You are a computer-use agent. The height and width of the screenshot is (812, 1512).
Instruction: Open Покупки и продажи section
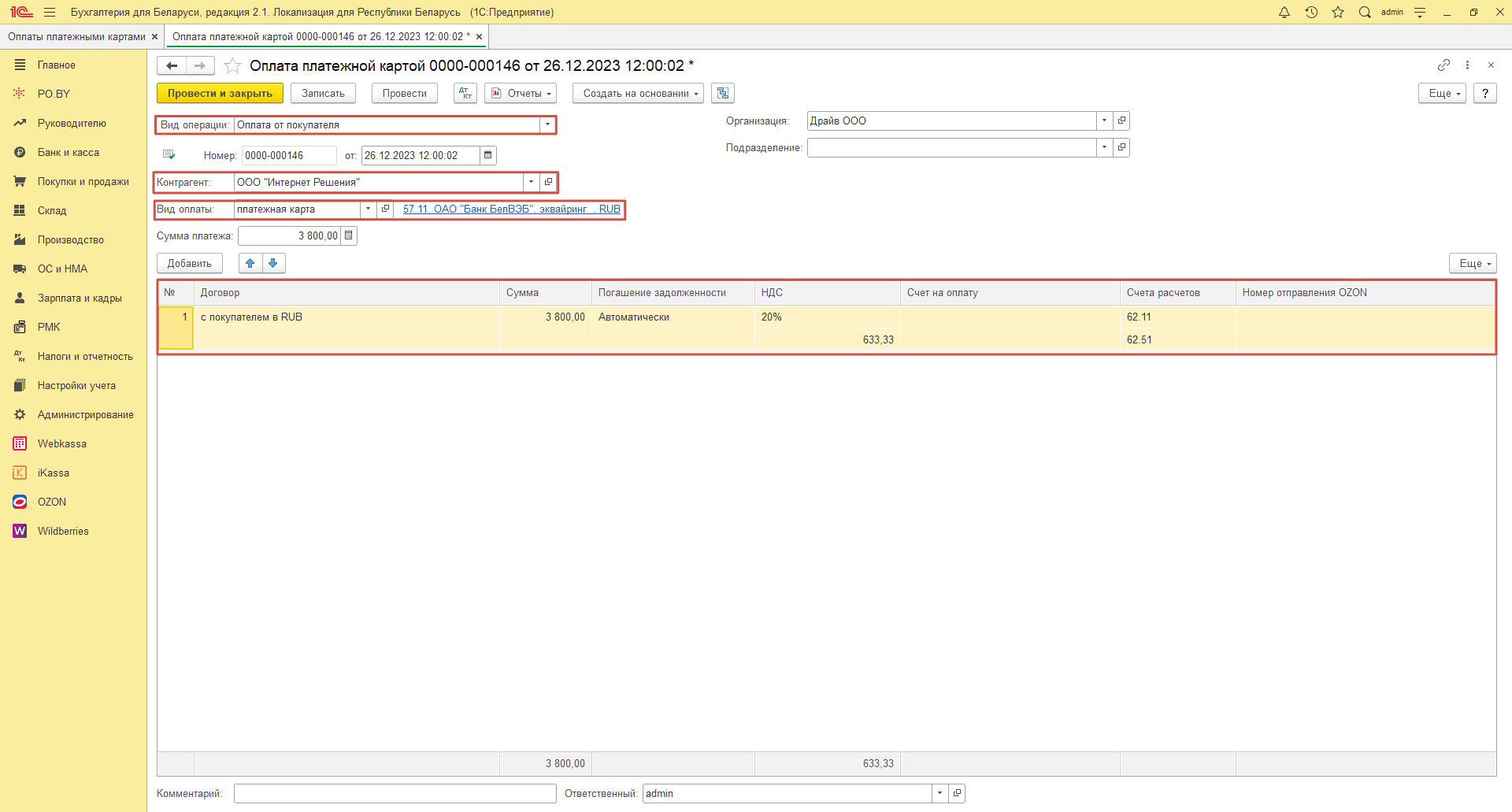(x=83, y=181)
